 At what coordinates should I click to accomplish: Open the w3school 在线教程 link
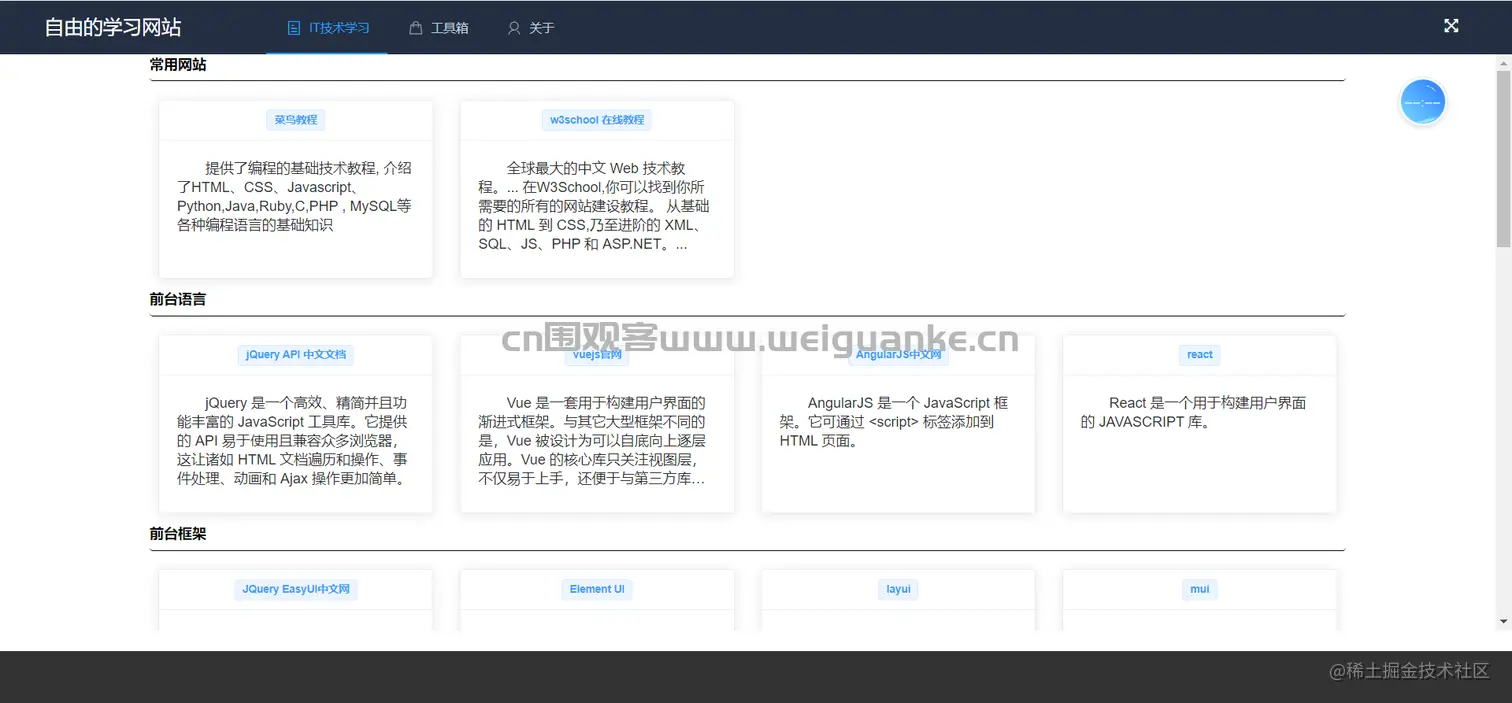pyautogui.click(x=597, y=120)
